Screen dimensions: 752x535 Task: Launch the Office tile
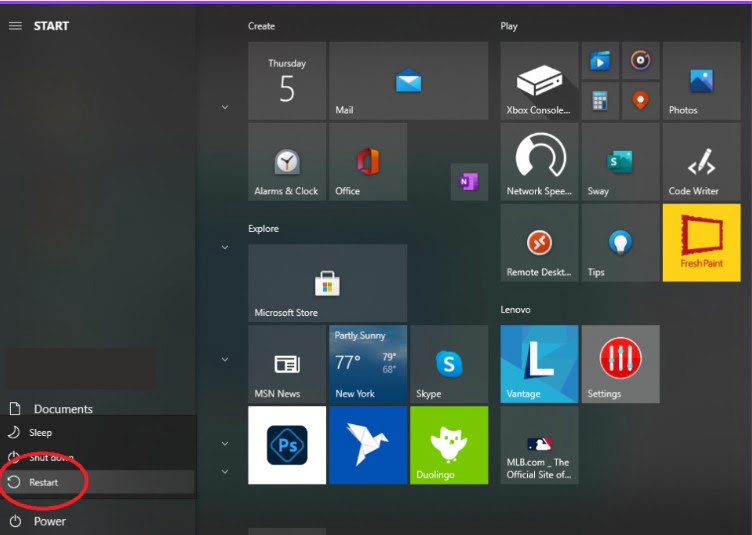click(368, 162)
